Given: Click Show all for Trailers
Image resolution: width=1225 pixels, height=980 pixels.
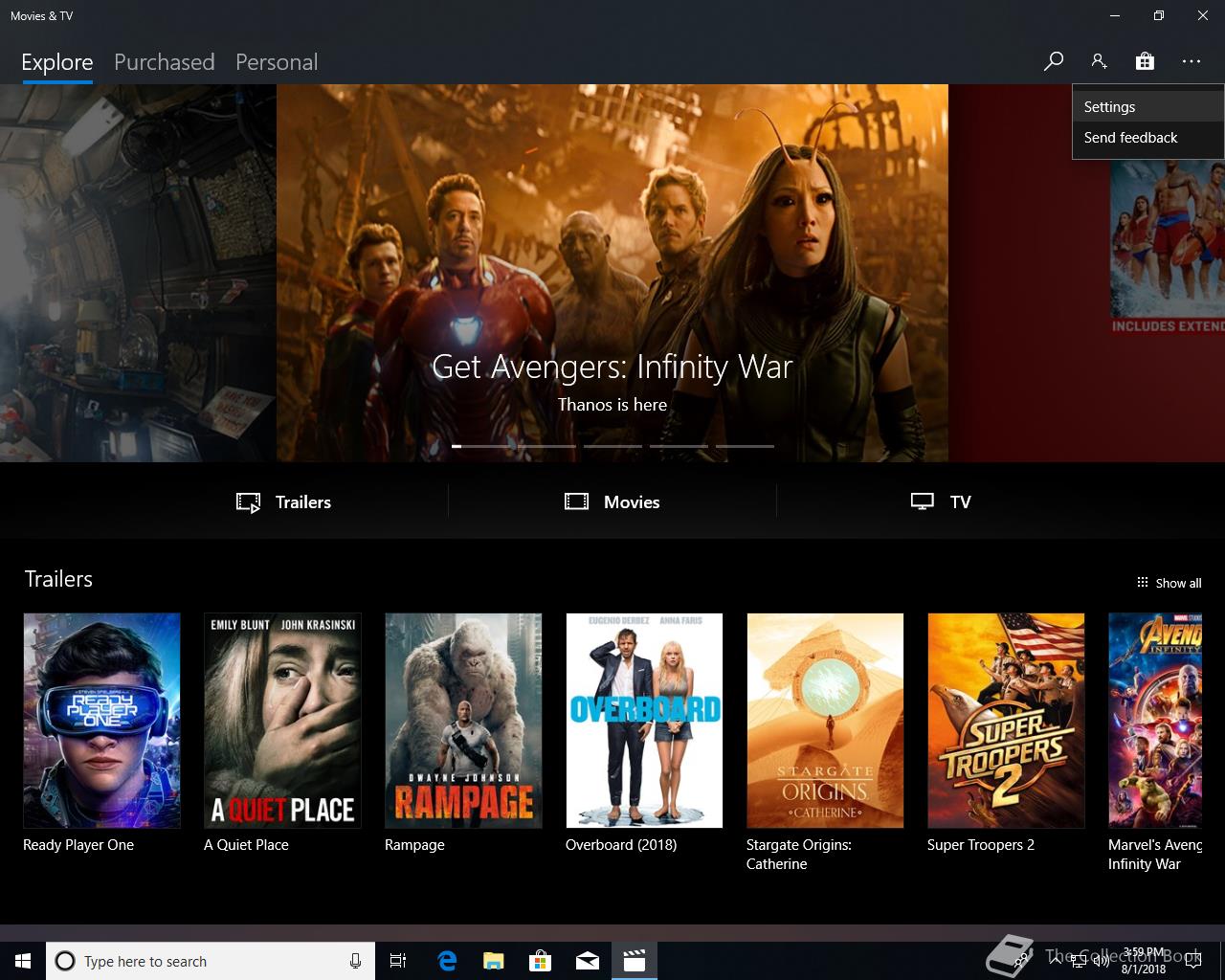Looking at the screenshot, I should tap(1169, 583).
